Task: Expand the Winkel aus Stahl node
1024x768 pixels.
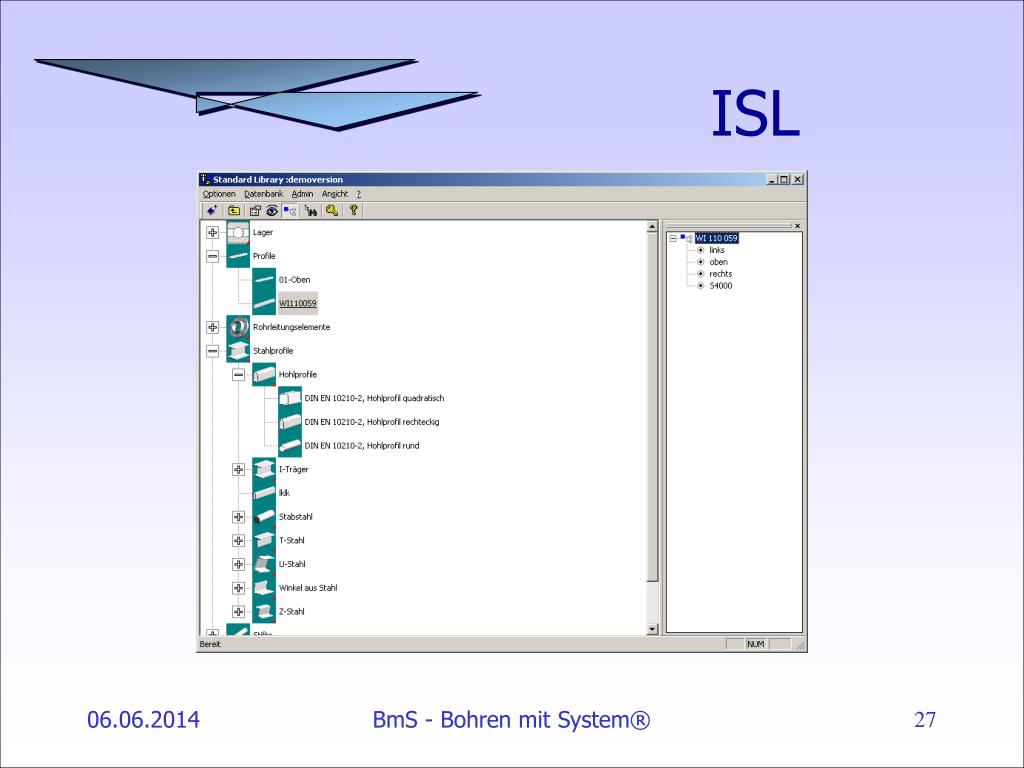Action: click(x=238, y=588)
